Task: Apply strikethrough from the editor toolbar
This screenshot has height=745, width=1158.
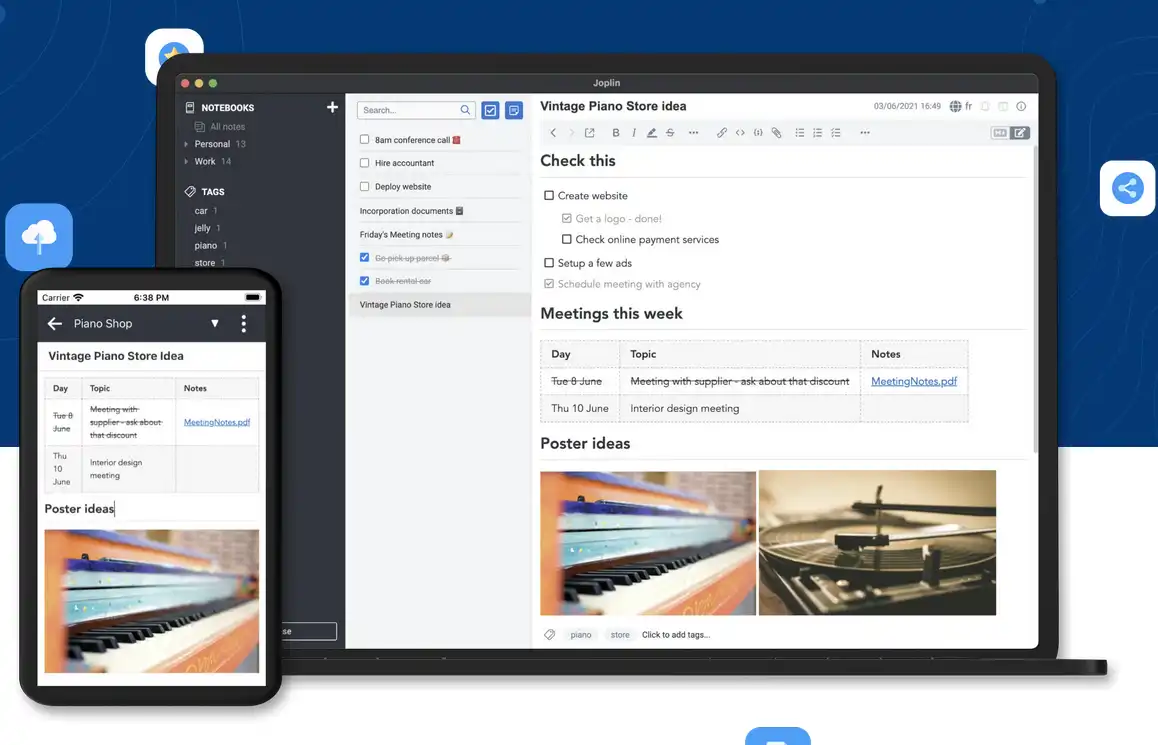Action: [x=670, y=133]
